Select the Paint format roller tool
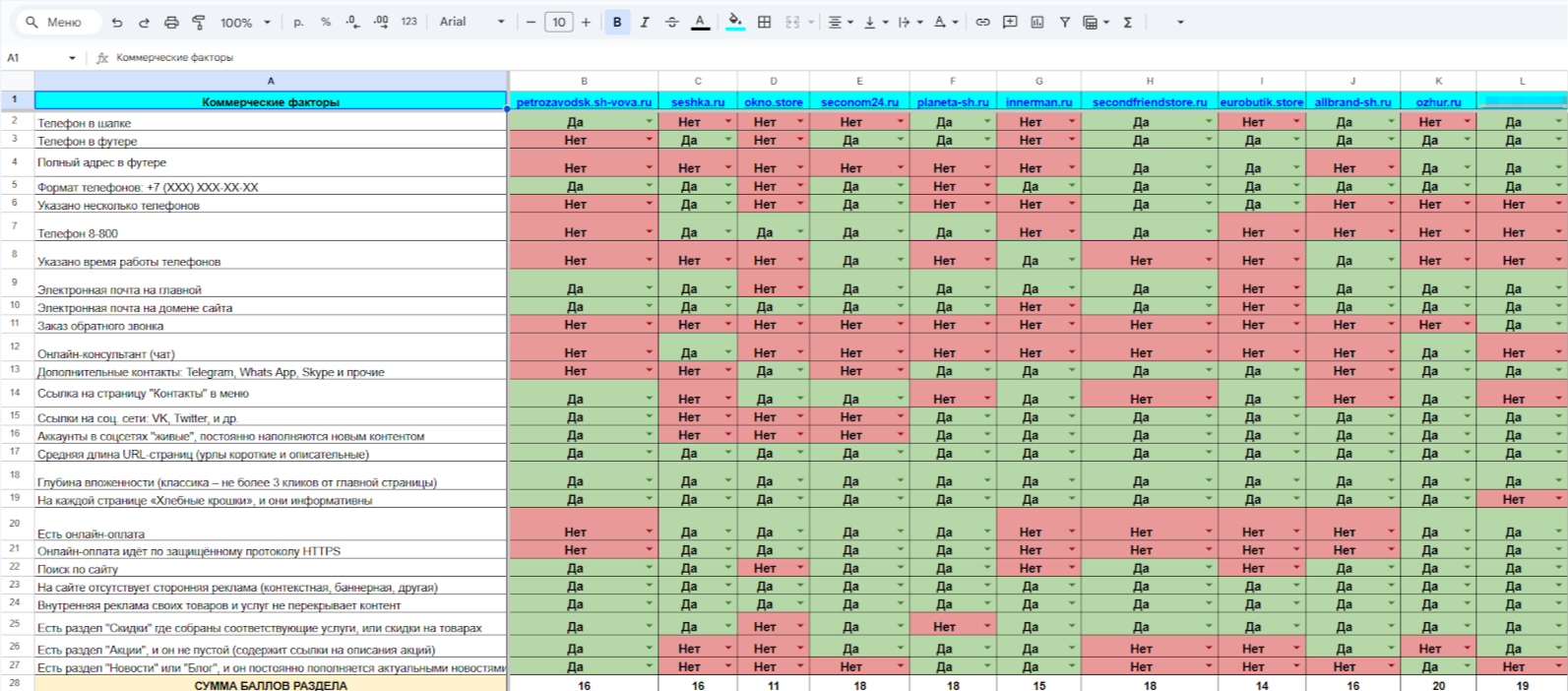Image resolution: width=1568 pixels, height=691 pixels. [x=198, y=22]
